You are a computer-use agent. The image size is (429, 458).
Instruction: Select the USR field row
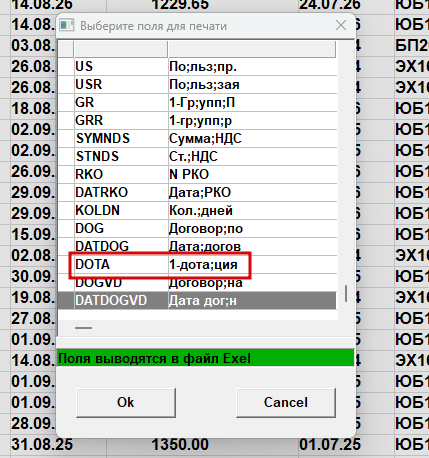[x=197, y=85]
